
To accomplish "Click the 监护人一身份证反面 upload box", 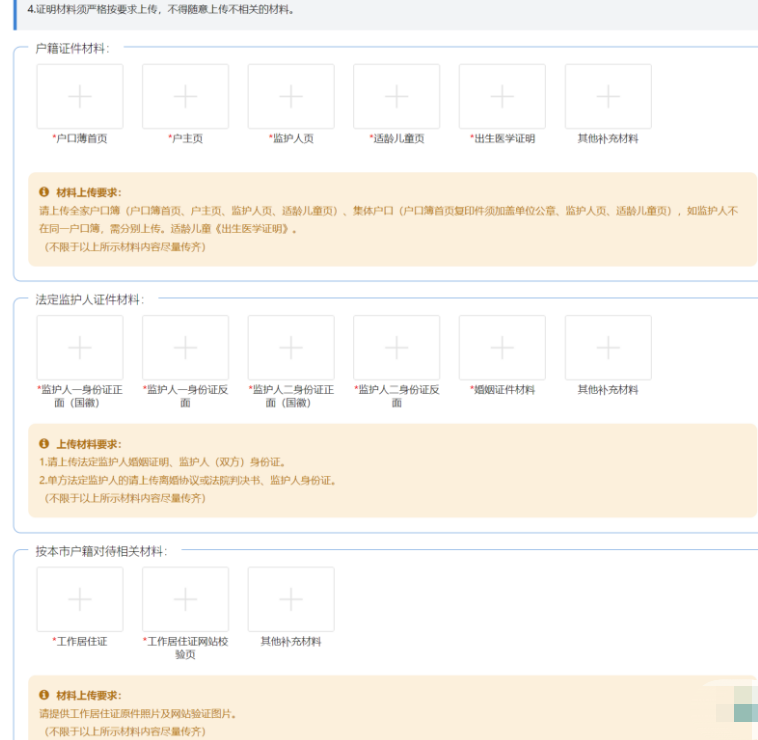I will coord(185,348).
